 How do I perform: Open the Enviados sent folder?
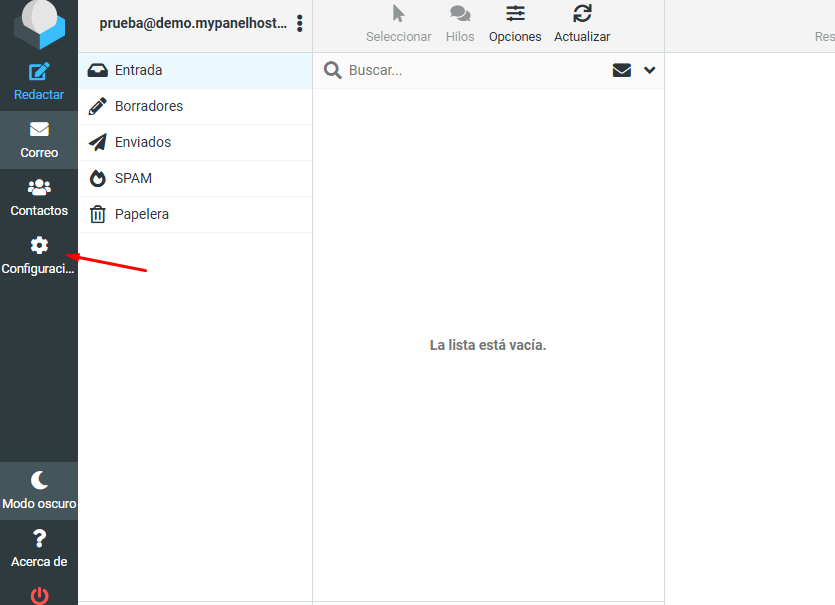[x=195, y=142]
